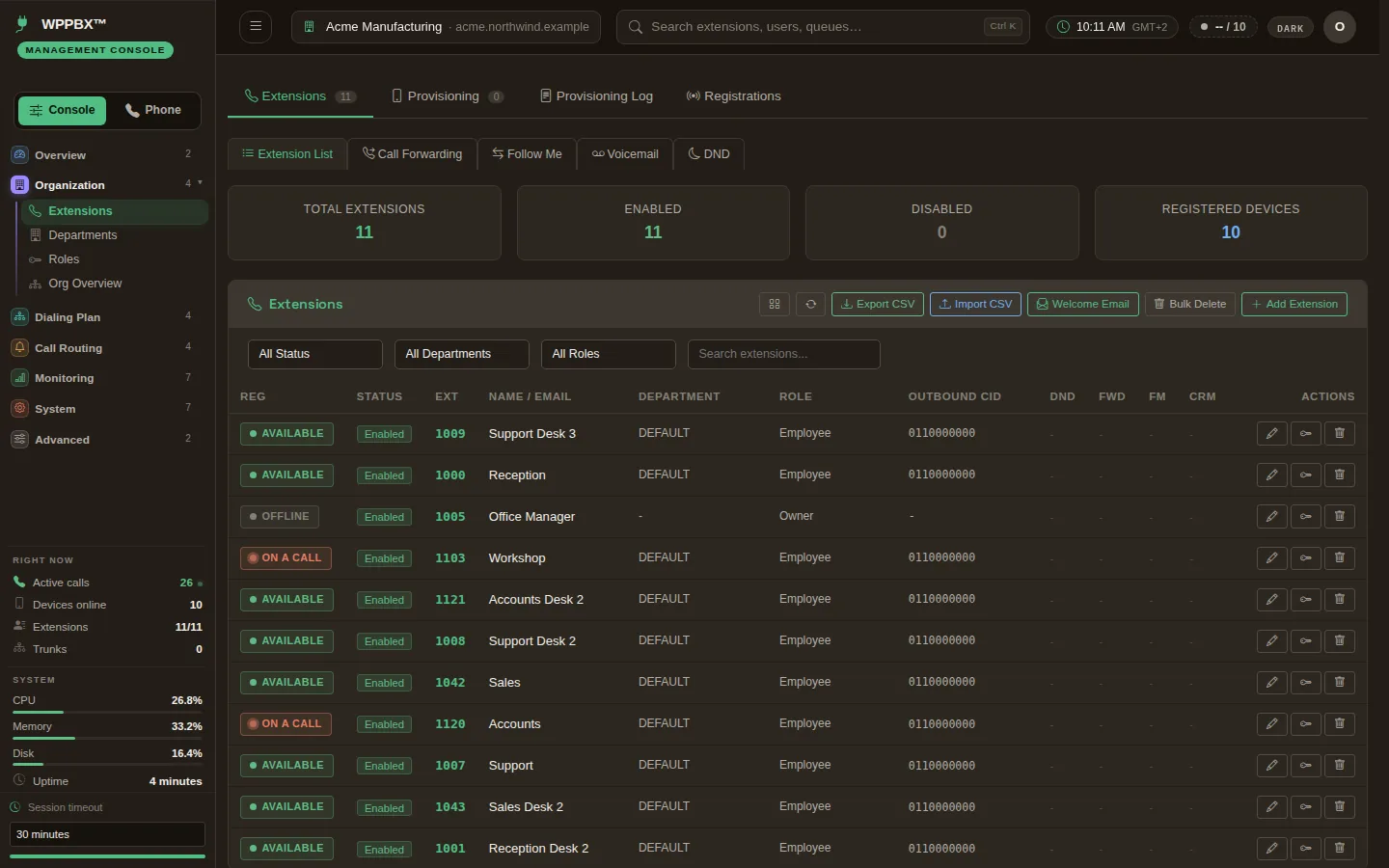The width and height of the screenshot is (1389, 868).
Task: Click the Bulk Delete button
Action: pos(1190,304)
